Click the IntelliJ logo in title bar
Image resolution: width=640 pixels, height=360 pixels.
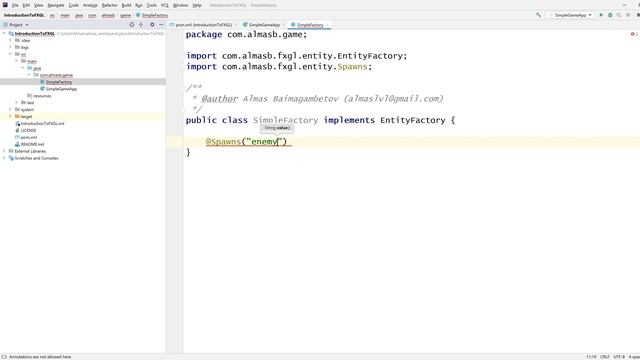click(x=5, y=5)
